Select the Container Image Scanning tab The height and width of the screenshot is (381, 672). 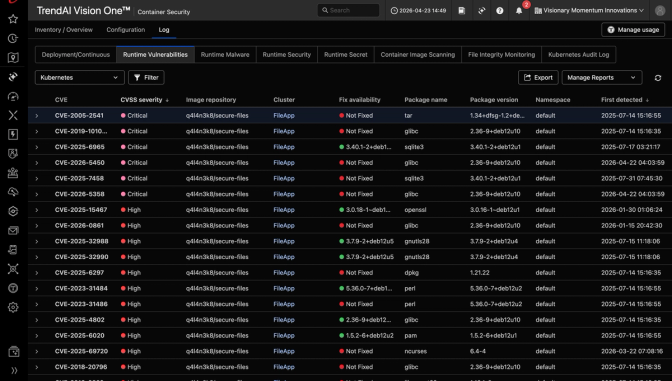(418, 55)
